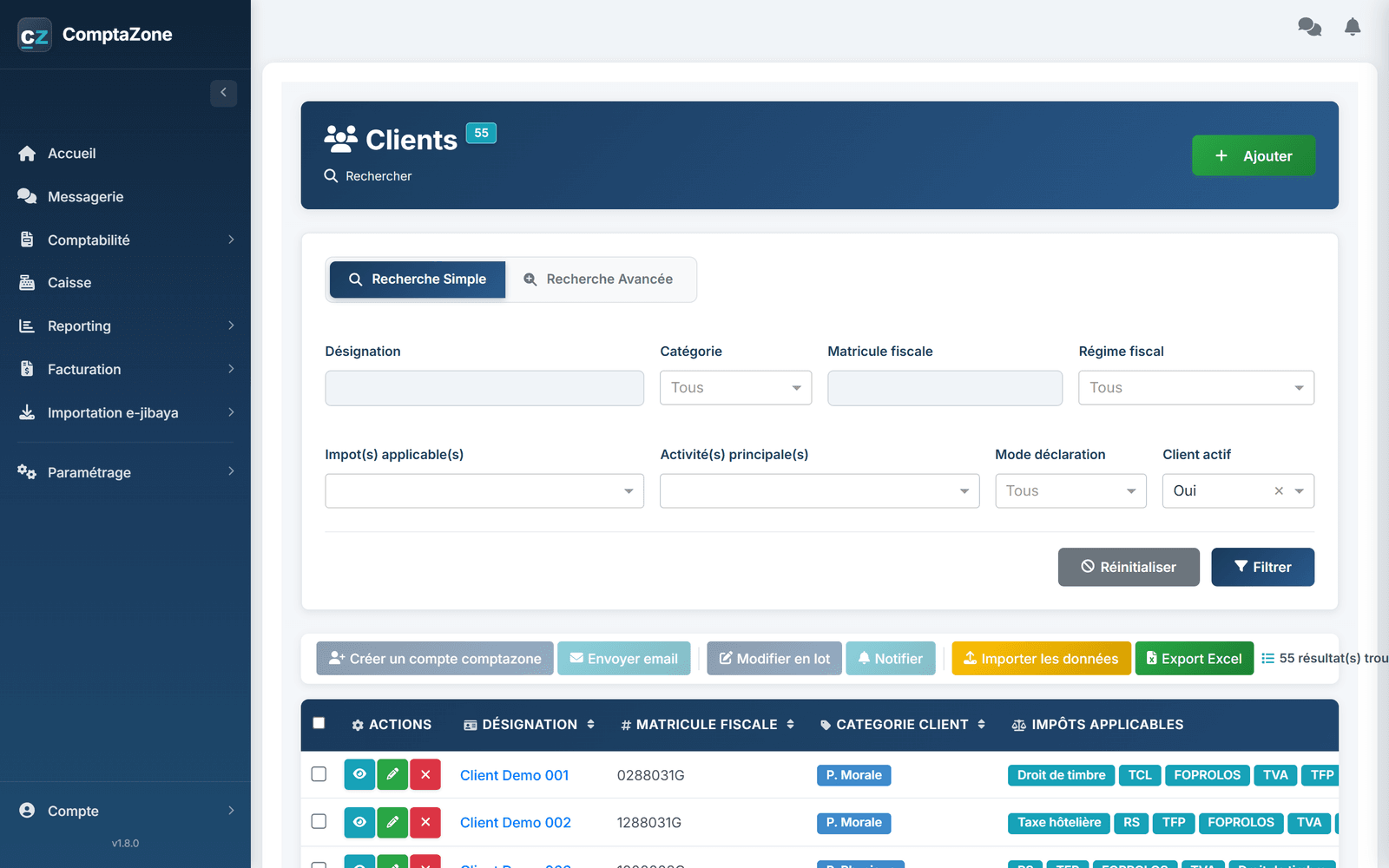Edit Client Demo 001 with pencil icon

coord(392,774)
